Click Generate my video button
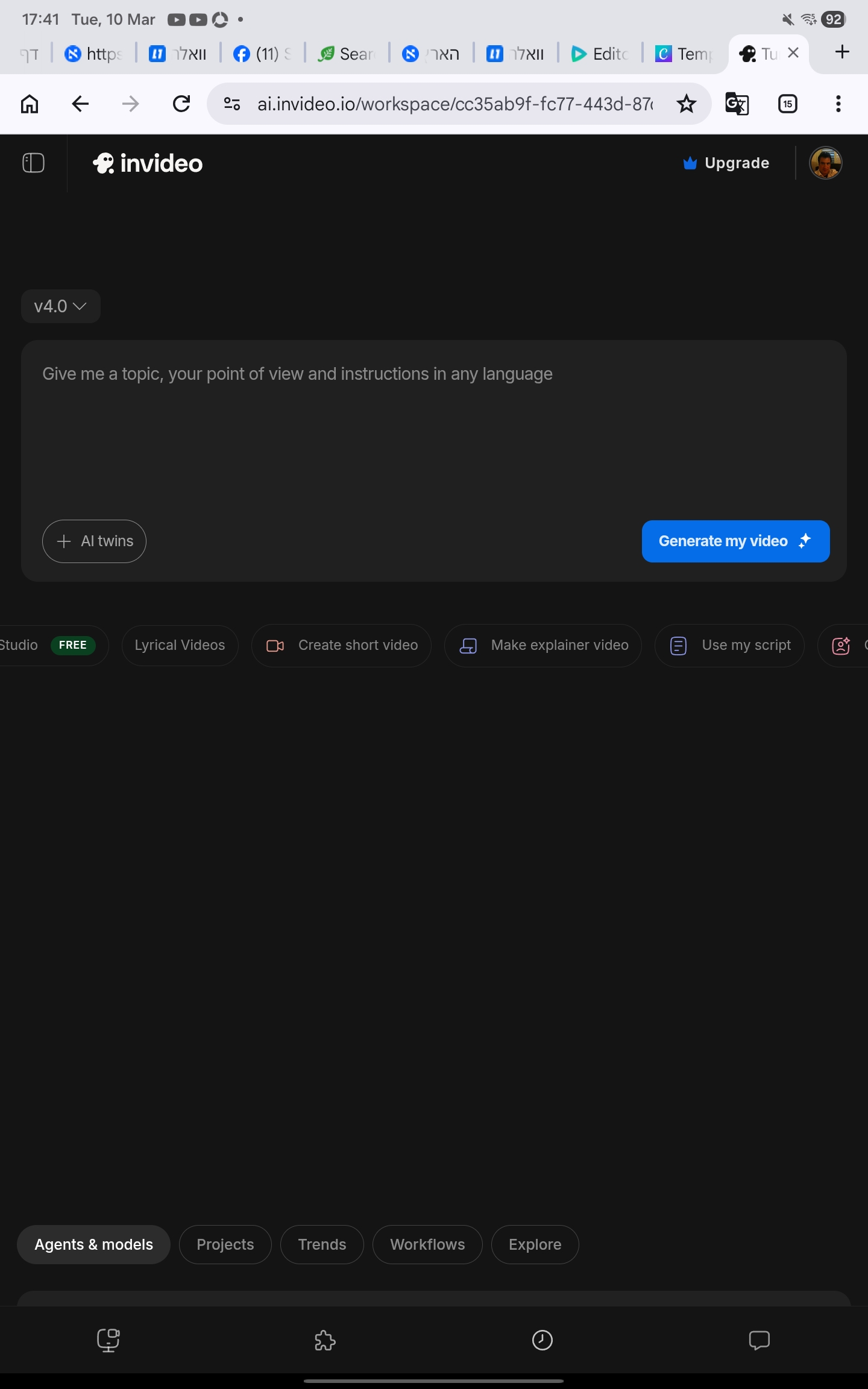 (735, 541)
